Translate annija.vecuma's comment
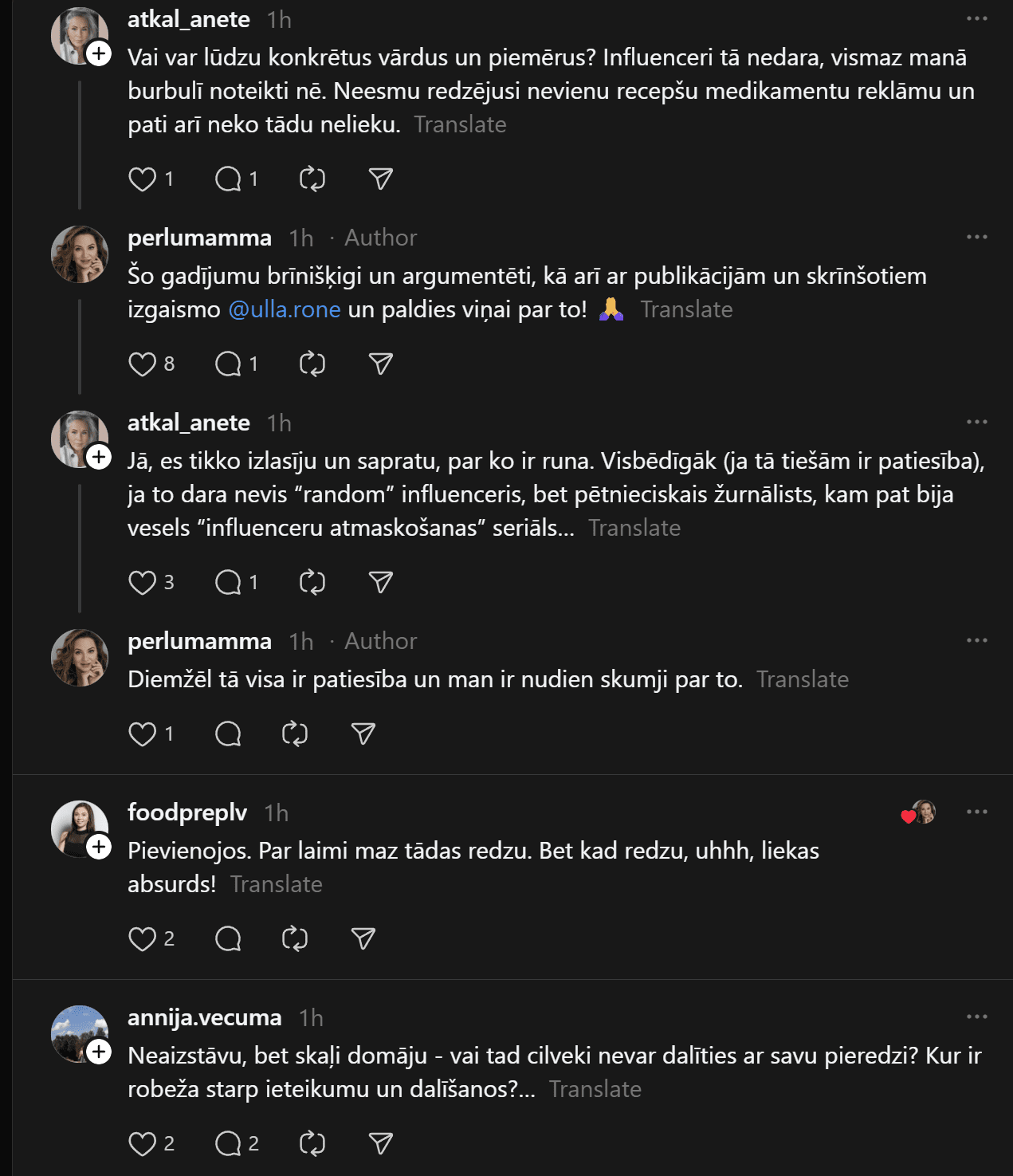 point(595,1089)
